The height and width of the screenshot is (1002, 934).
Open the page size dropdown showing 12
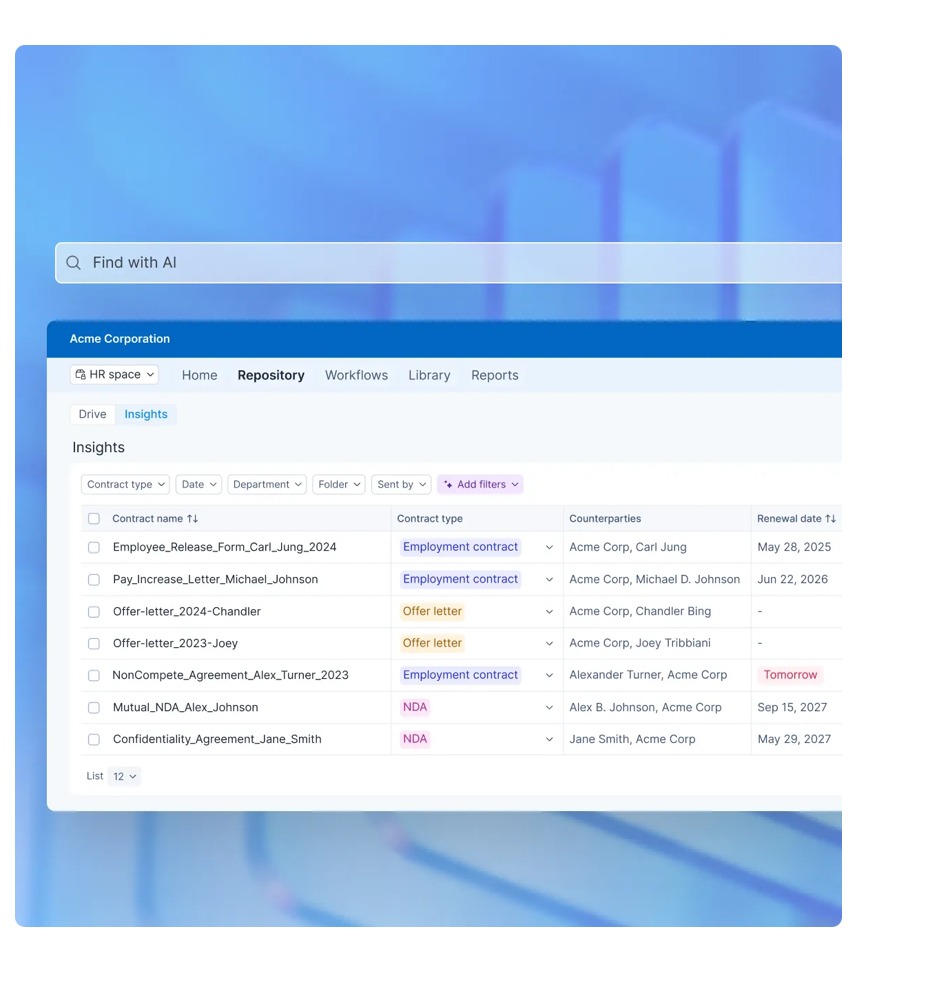pos(123,776)
